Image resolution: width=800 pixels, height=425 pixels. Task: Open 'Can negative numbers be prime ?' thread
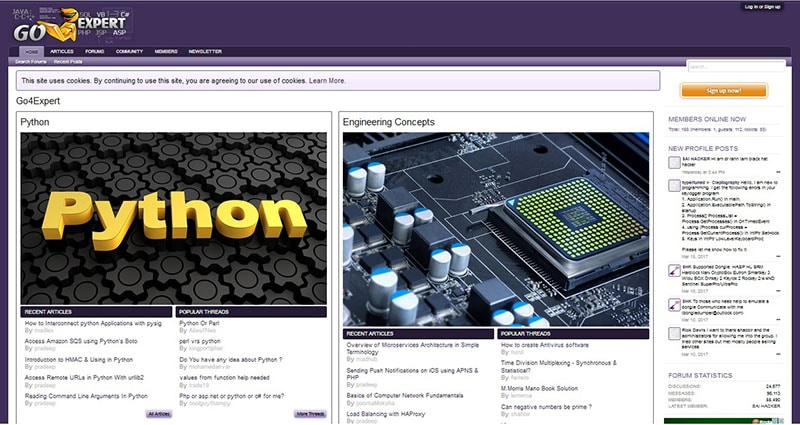[546, 407]
